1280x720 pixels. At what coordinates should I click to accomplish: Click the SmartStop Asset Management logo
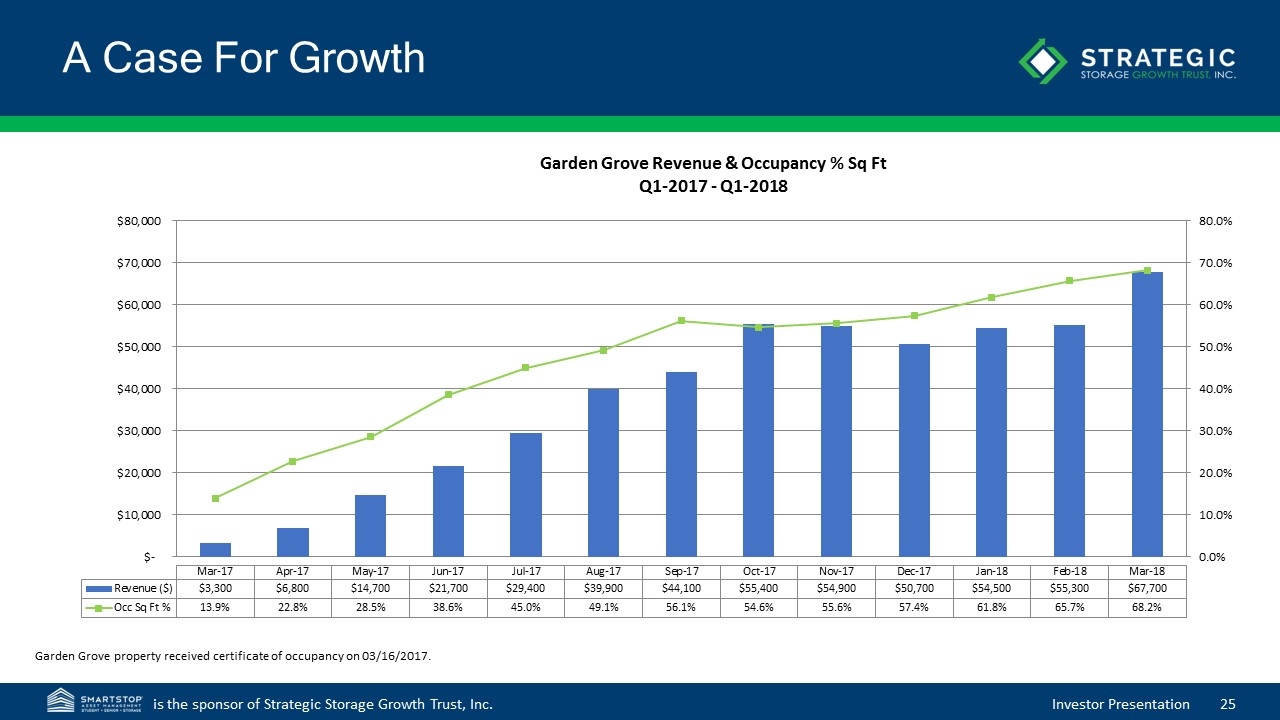(x=96, y=702)
